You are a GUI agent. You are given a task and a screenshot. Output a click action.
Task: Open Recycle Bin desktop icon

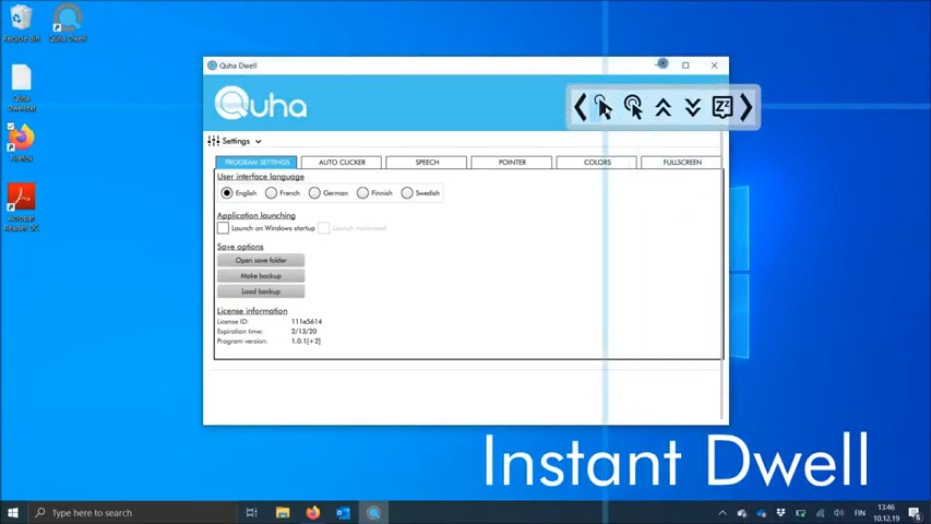21,23
